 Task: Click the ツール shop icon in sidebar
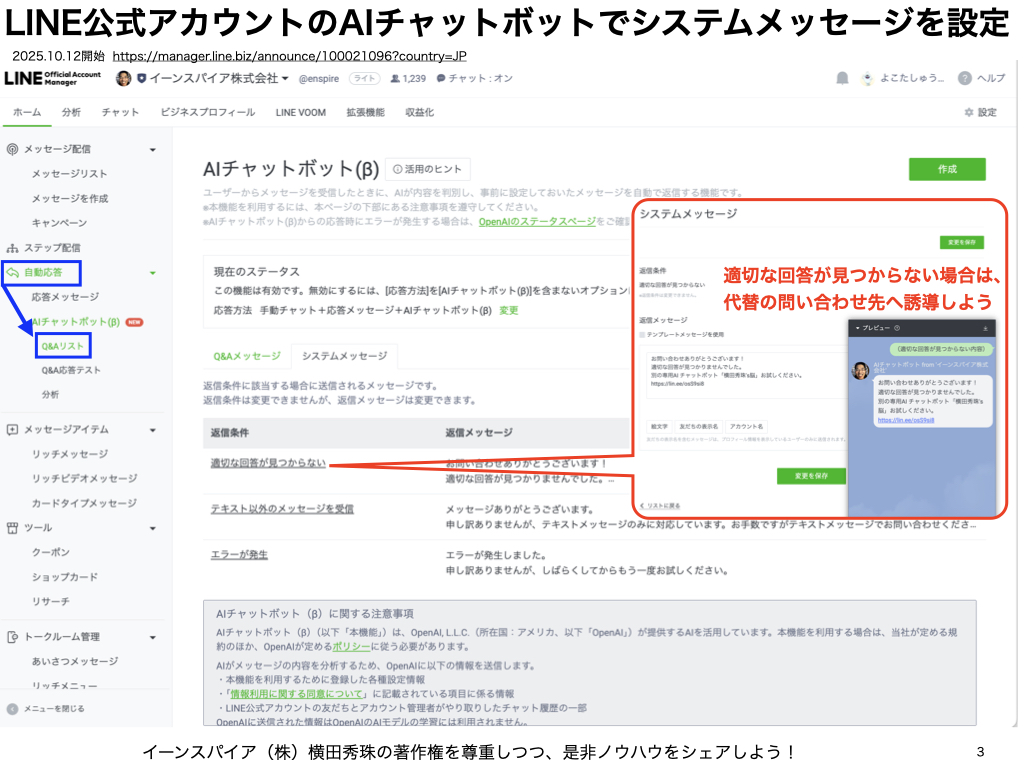point(13,527)
